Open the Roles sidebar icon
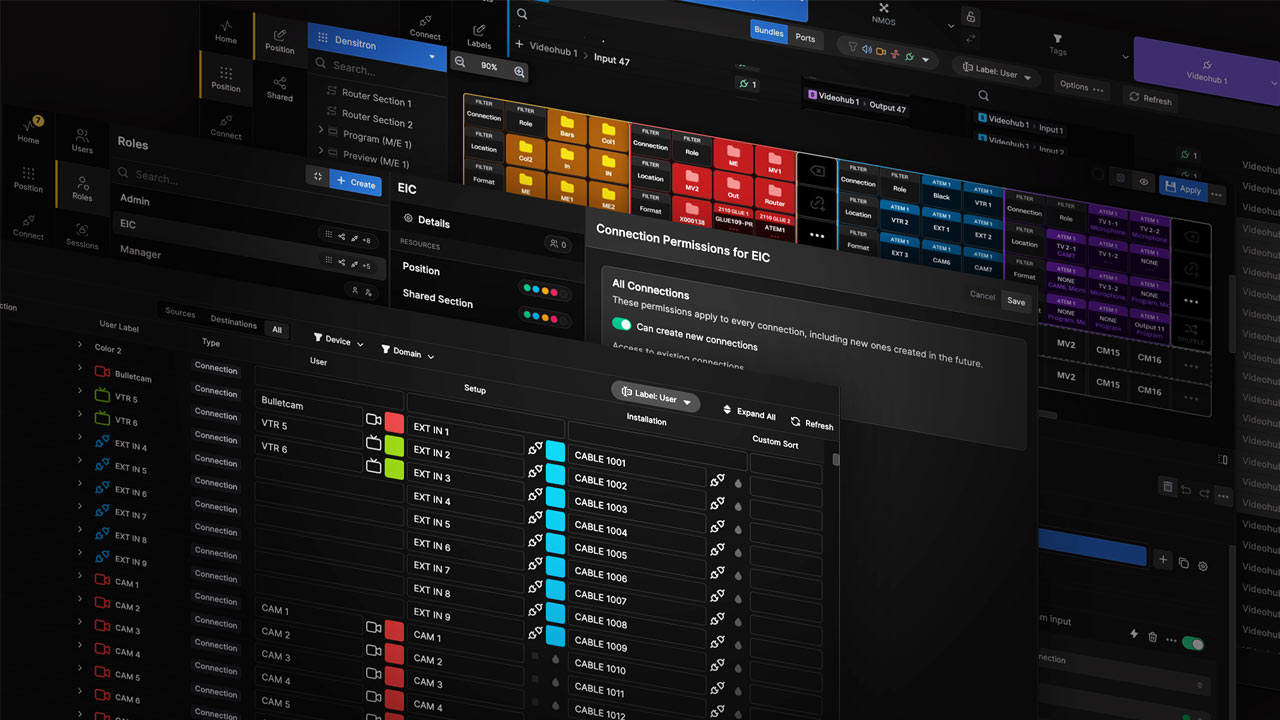Image resolution: width=1280 pixels, height=720 pixels. tap(82, 188)
